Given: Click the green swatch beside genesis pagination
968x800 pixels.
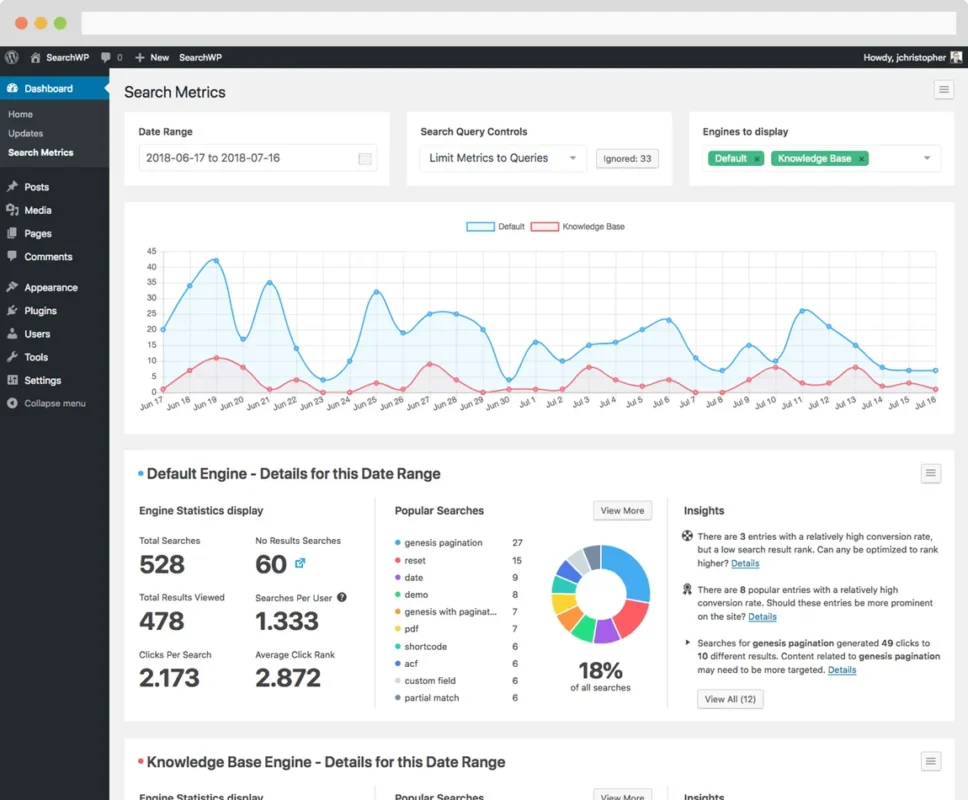Looking at the screenshot, I should click(397, 542).
